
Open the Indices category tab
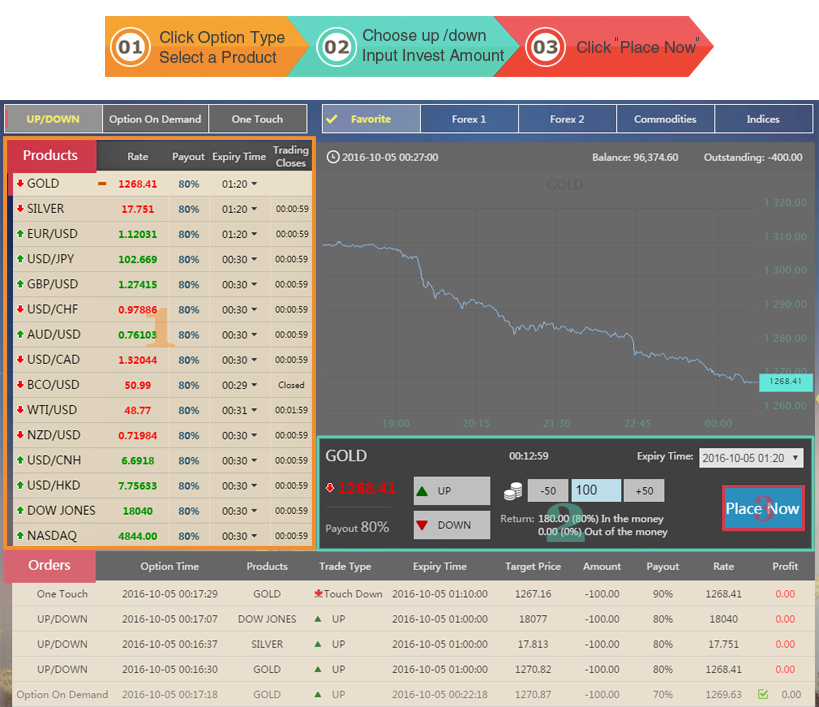(763, 119)
